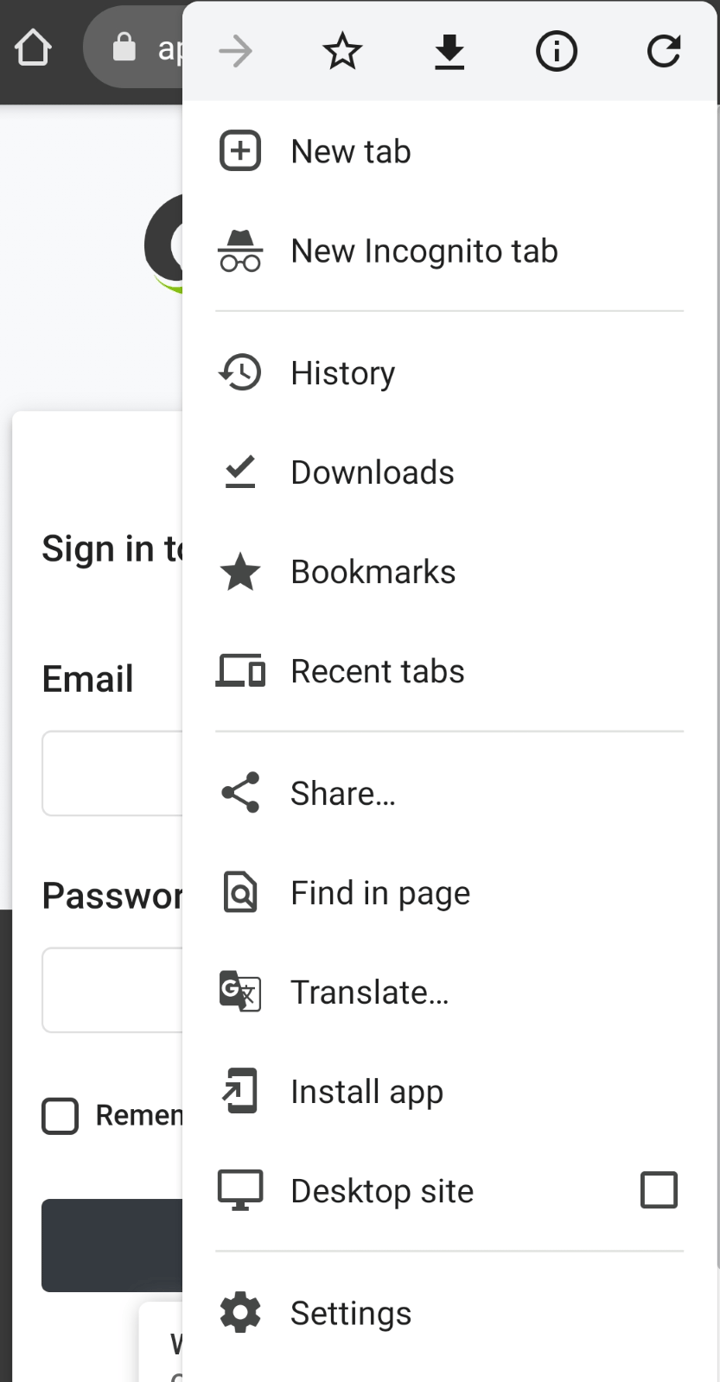Select the Translate icon
This screenshot has height=1382, width=720.
pos(240,991)
